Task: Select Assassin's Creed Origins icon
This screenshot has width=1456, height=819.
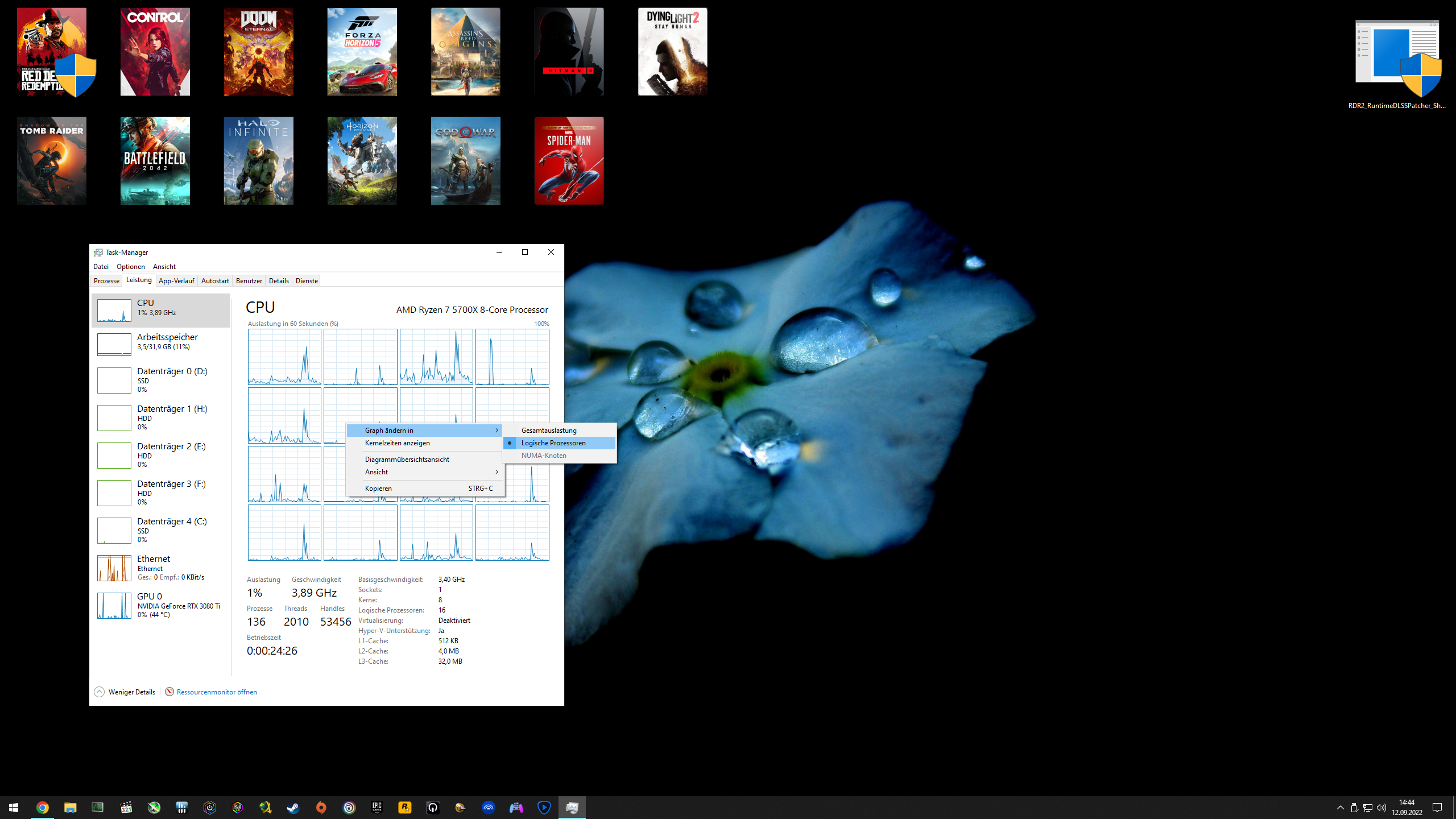Action: click(x=466, y=52)
